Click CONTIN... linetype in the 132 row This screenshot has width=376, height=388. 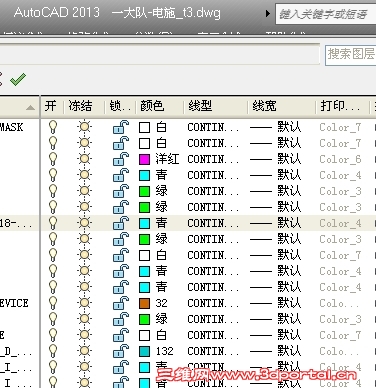213,351
